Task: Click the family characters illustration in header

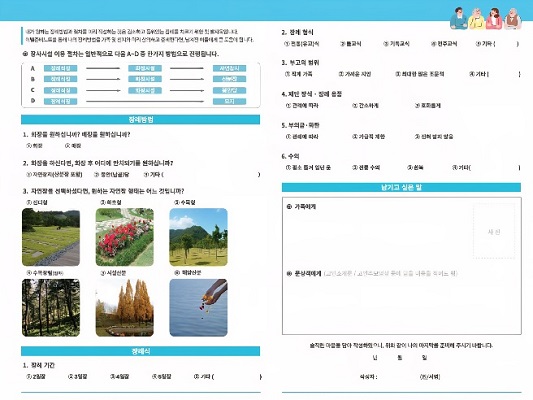Action: (486, 19)
